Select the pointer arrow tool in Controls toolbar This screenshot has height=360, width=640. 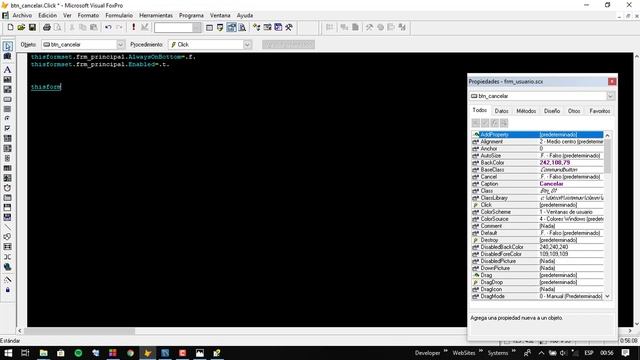pos(7,46)
